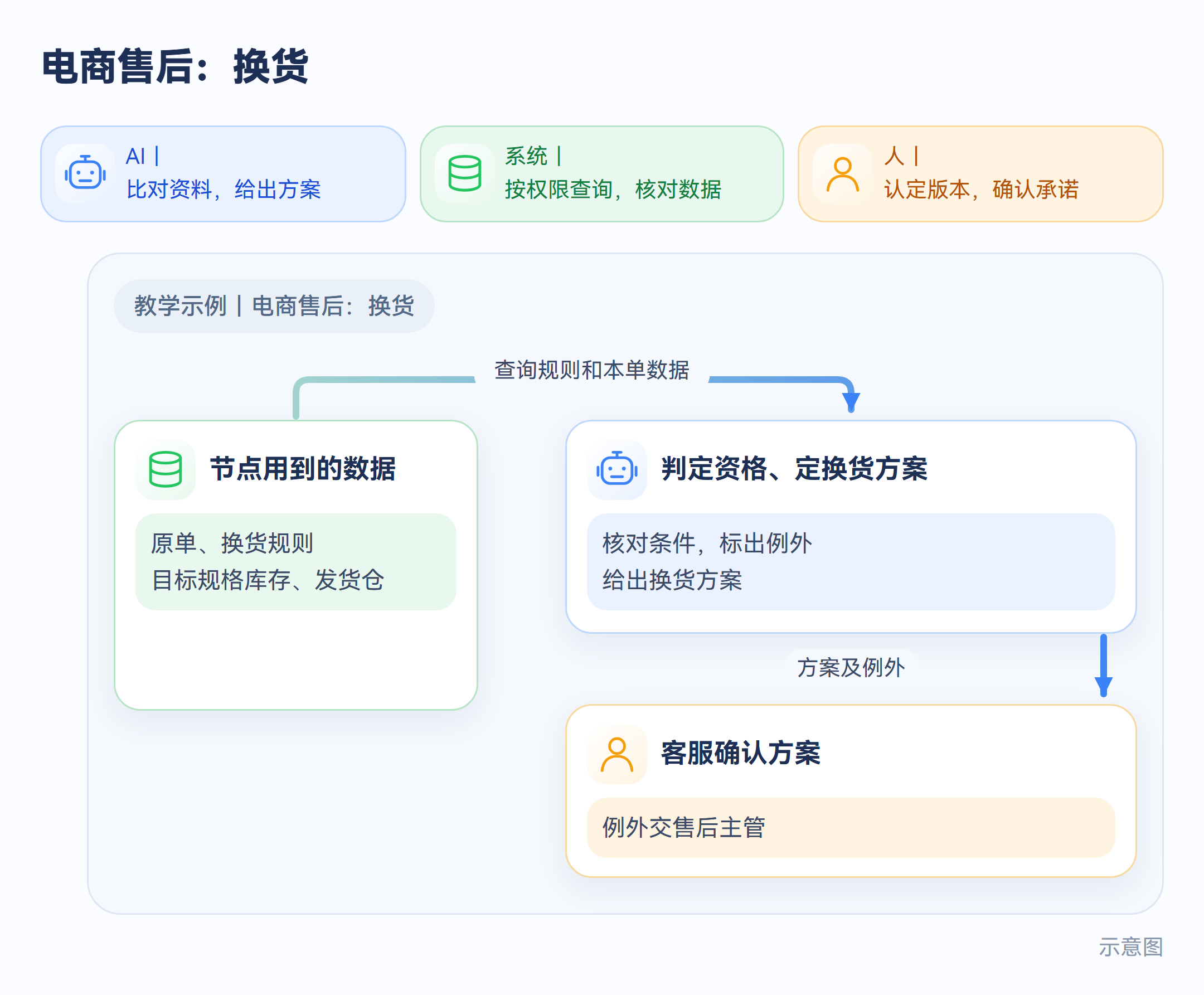Click the title 电商售后：换货

point(176,67)
